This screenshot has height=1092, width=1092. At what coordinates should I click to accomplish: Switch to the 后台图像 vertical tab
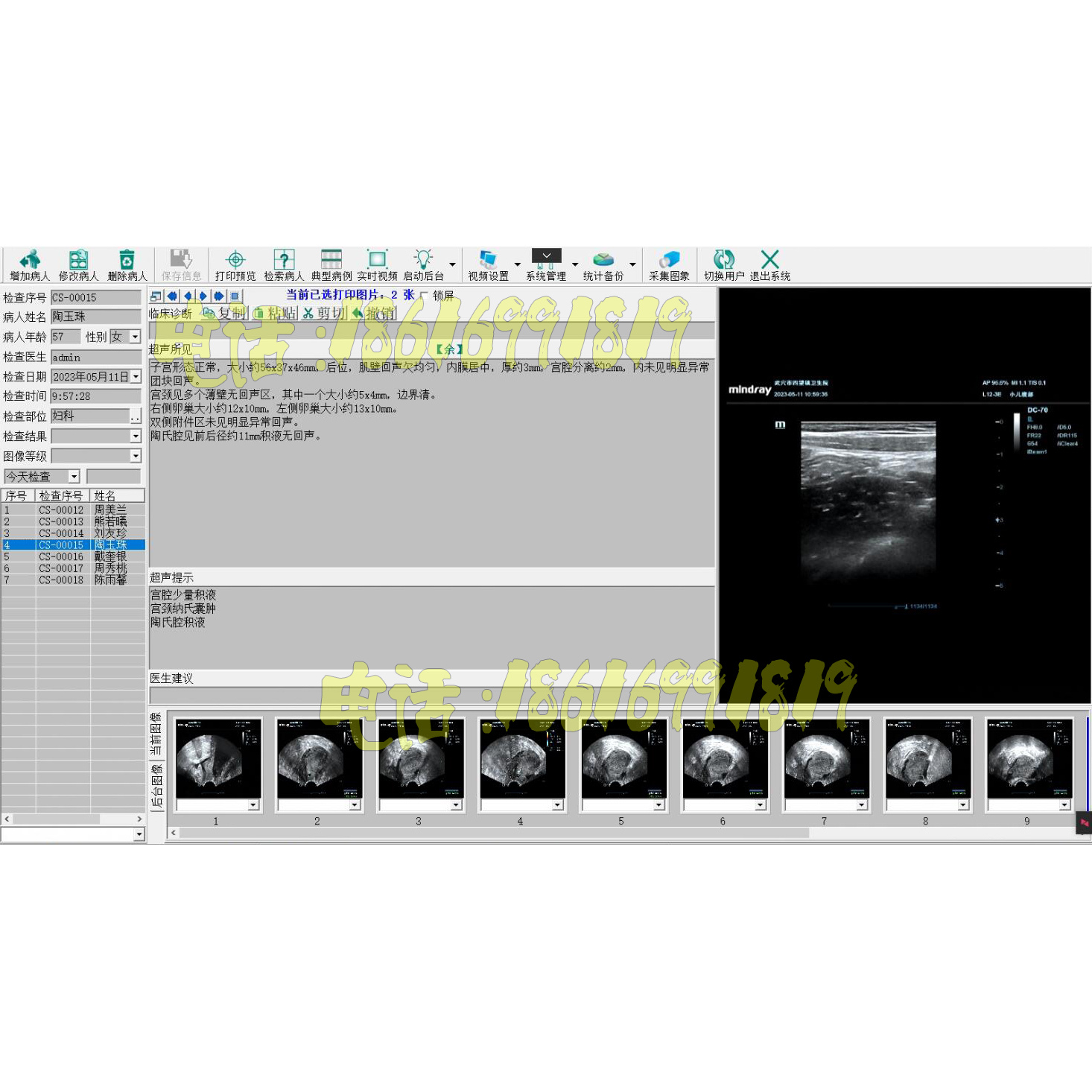156,786
